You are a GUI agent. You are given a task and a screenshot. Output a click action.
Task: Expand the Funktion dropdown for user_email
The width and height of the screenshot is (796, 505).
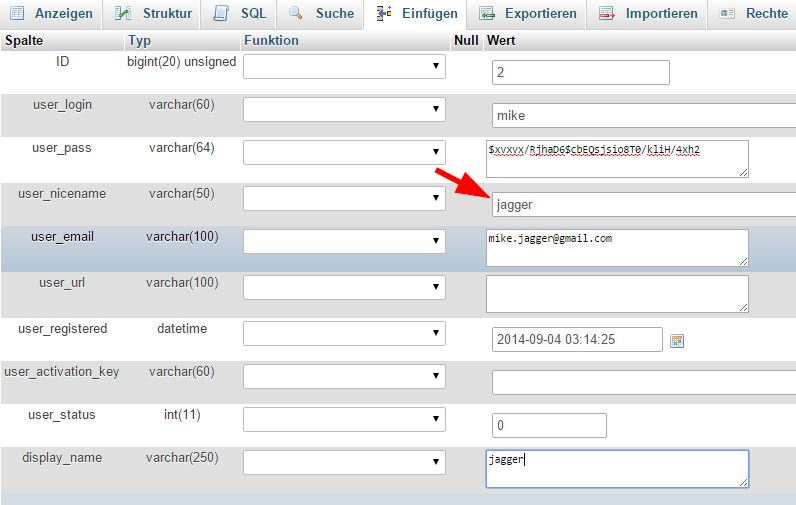(x=344, y=241)
